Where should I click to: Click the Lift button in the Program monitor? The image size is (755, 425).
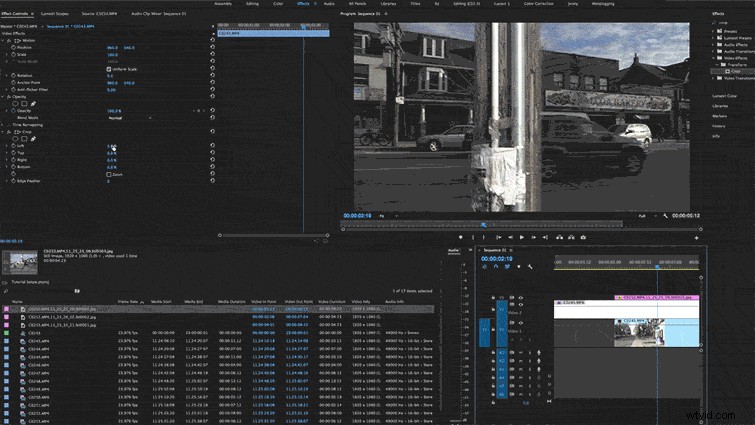(x=560, y=237)
